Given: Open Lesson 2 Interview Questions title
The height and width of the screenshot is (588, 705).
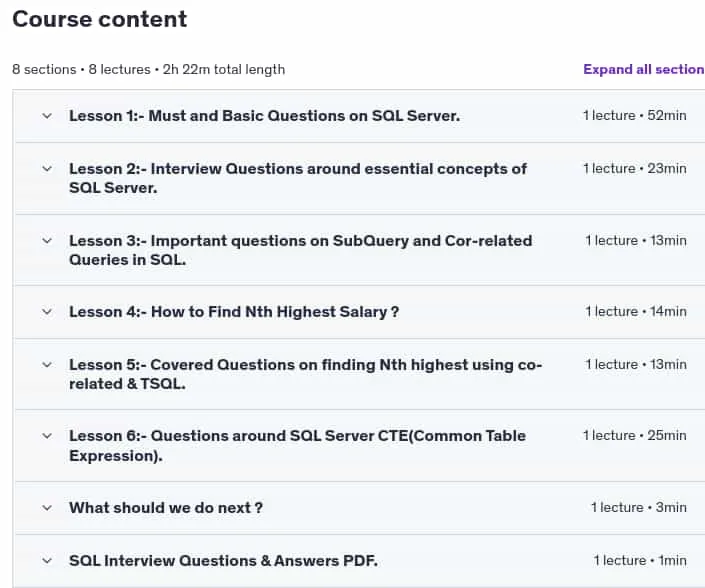Looking at the screenshot, I should 298,178.
